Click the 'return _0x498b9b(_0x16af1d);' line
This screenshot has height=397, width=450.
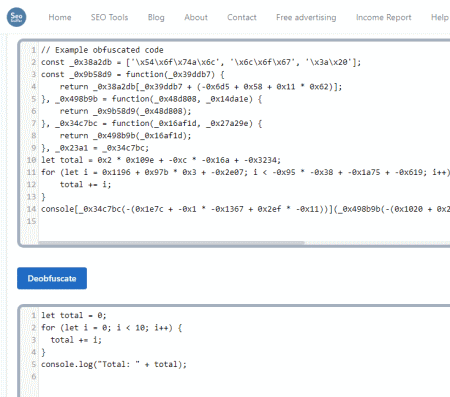coord(125,136)
